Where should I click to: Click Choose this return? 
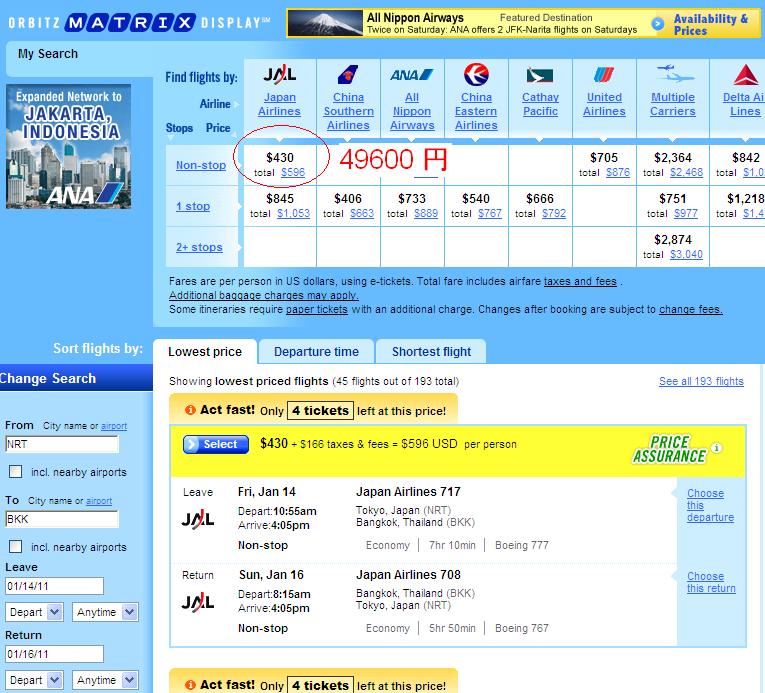click(711, 582)
